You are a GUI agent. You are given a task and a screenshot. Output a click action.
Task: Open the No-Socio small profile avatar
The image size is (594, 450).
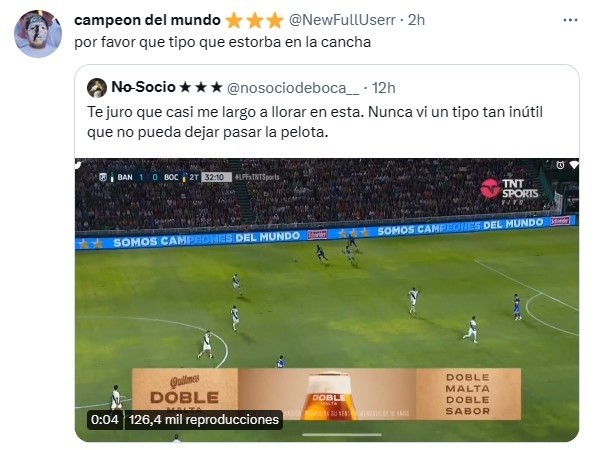point(97,88)
